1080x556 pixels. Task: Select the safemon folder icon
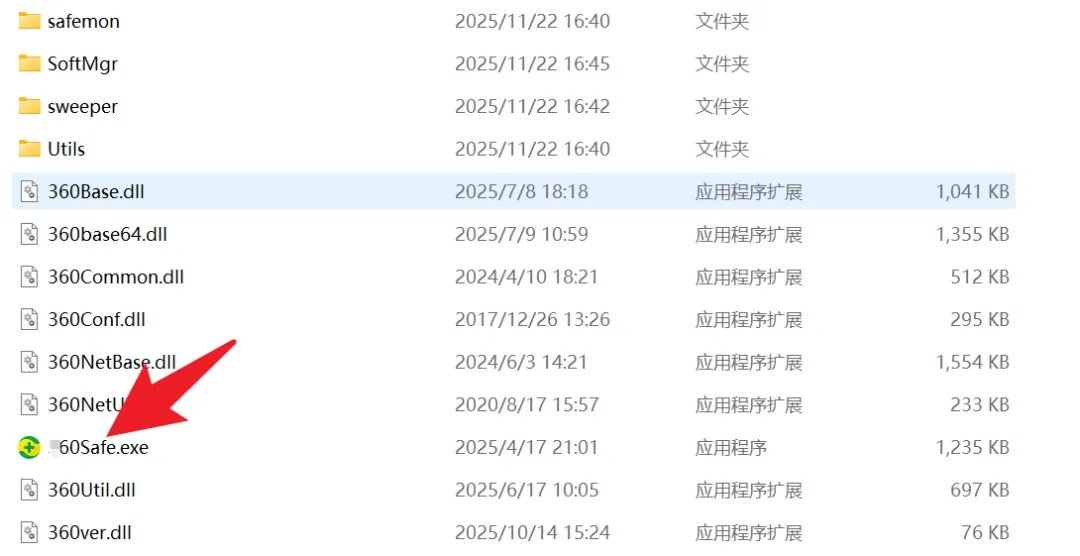pos(29,21)
